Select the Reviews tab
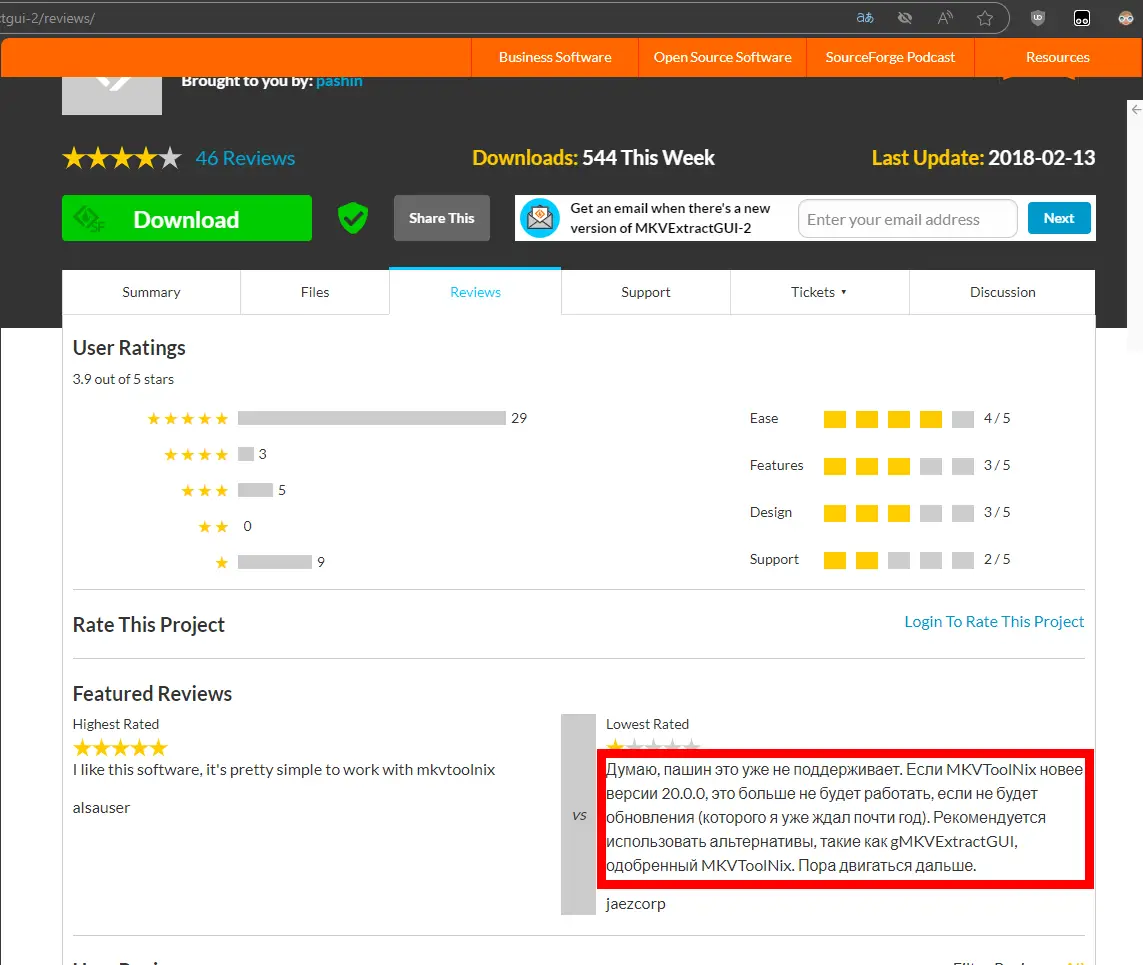The width and height of the screenshot is (1143, 965). click(x=475, y=292)
